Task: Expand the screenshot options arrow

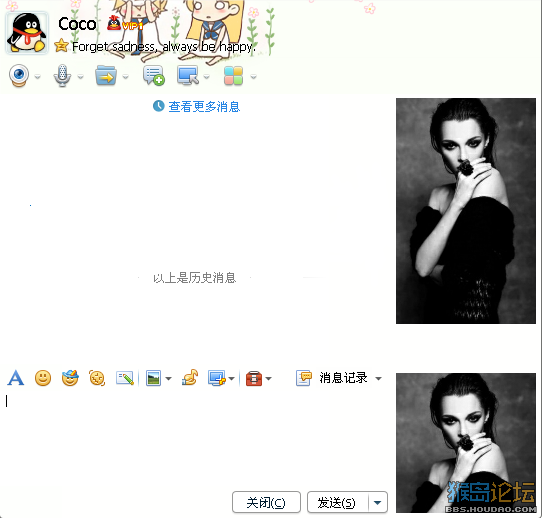Action: tap(232, 379)
